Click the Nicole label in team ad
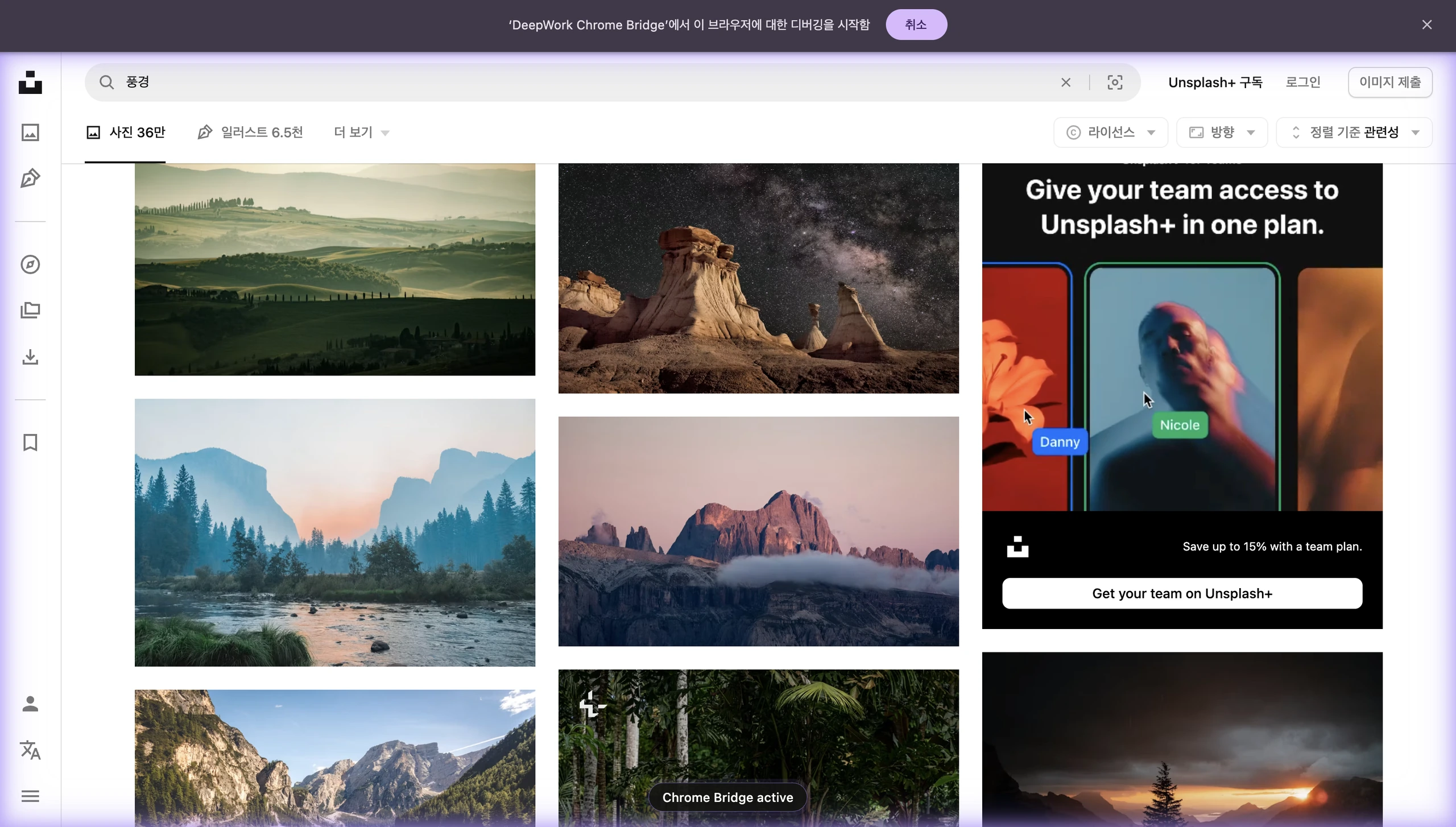 point(1180,425)
